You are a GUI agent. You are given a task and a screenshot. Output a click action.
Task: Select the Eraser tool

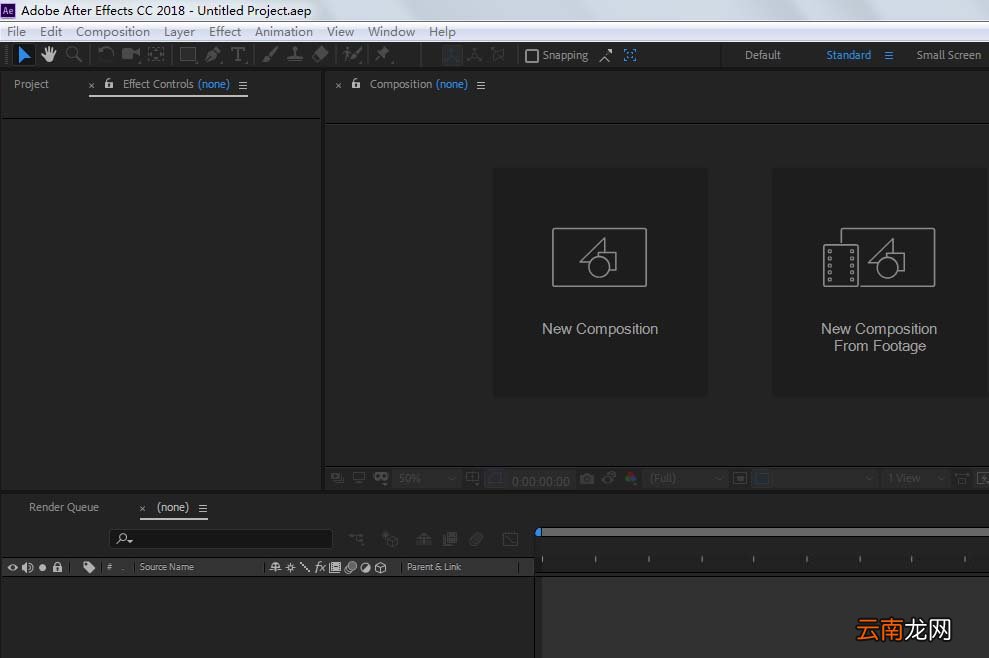pos(320,56)
